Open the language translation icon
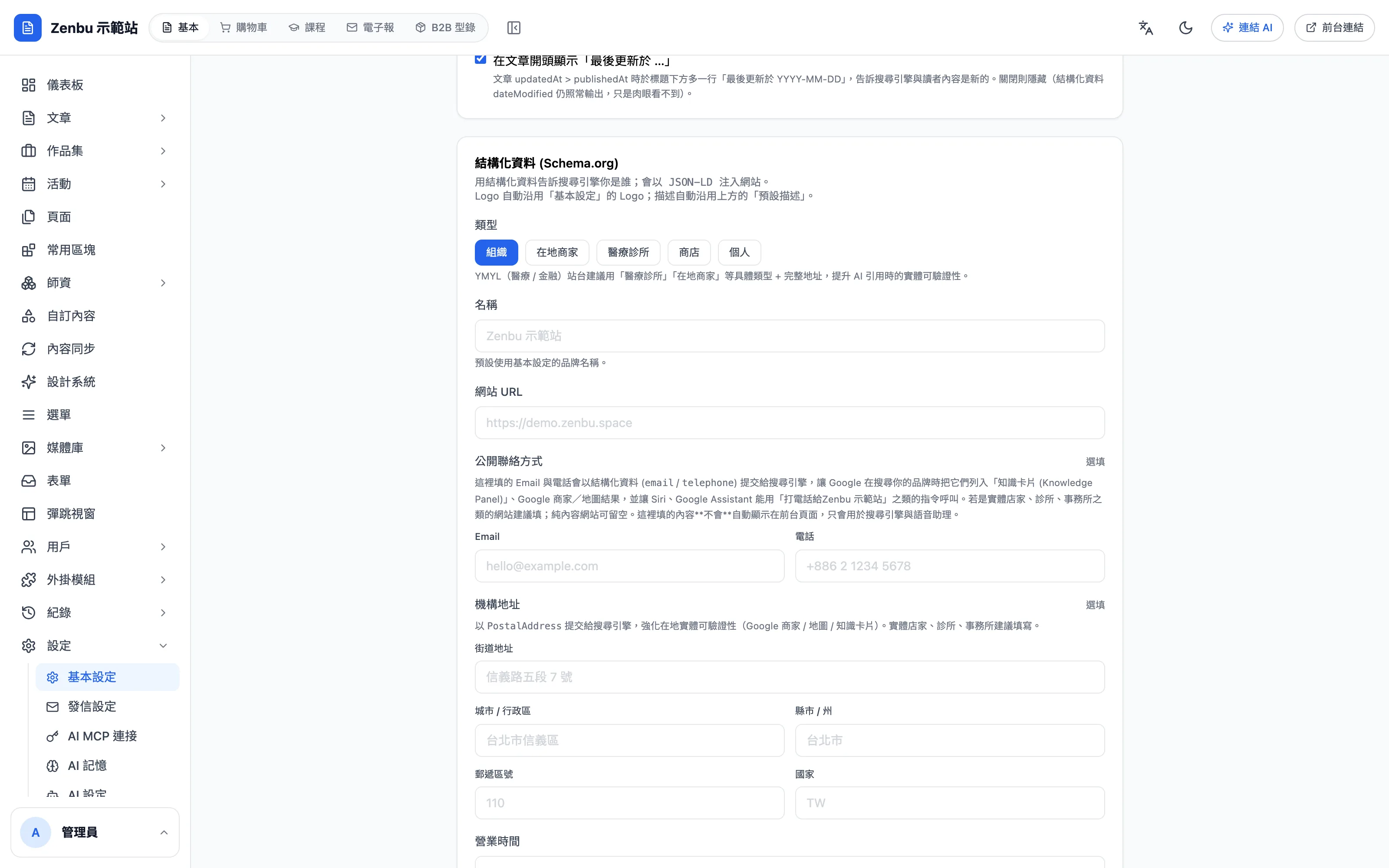 click(1145, 27)
